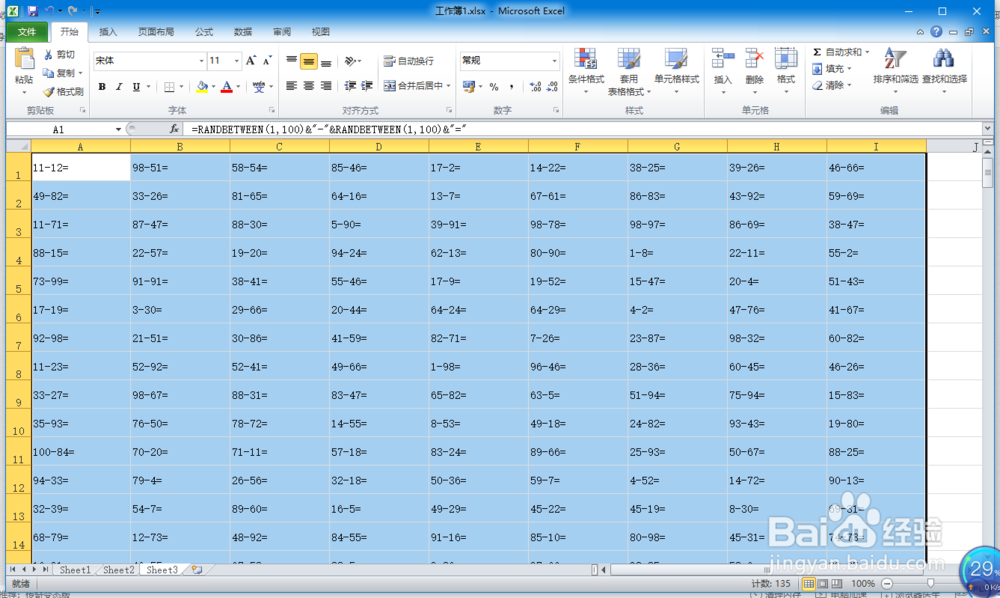Image resolution: width=1000 pixels, height=598 pixels.
Task: Toggle Italic formatting
Action: (119, 87)
